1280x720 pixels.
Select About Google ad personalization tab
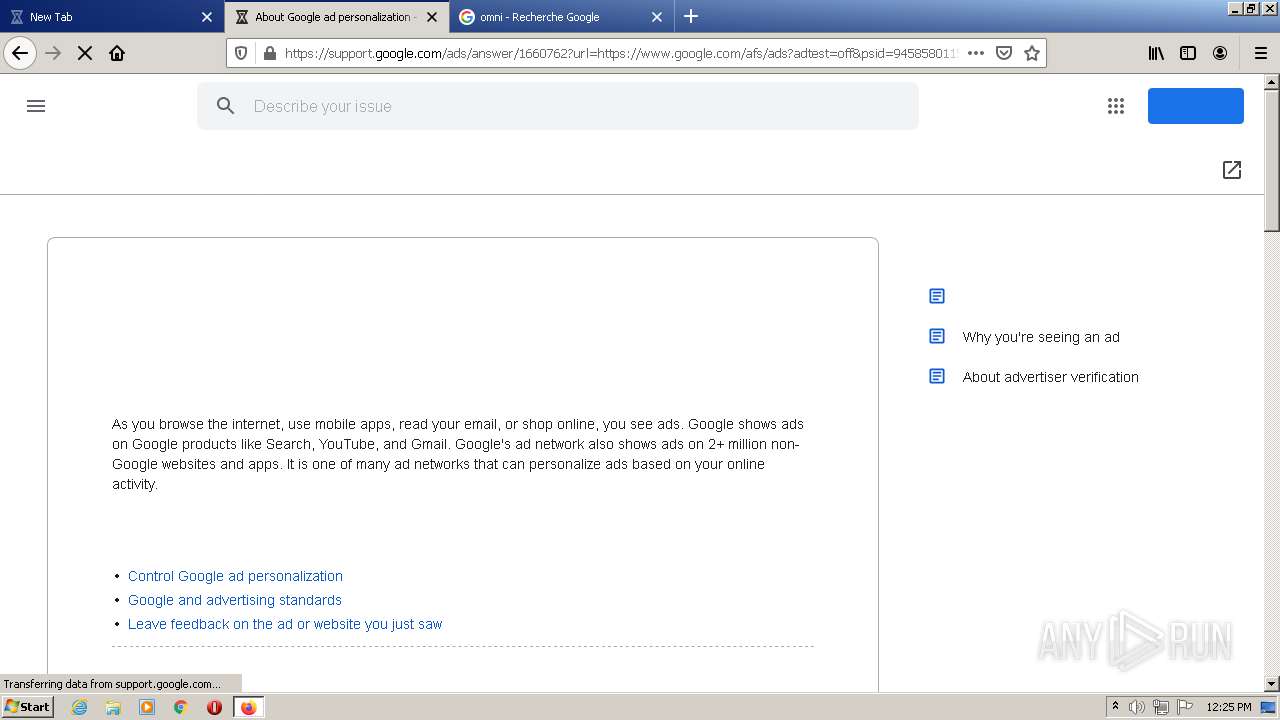[337, 17]
